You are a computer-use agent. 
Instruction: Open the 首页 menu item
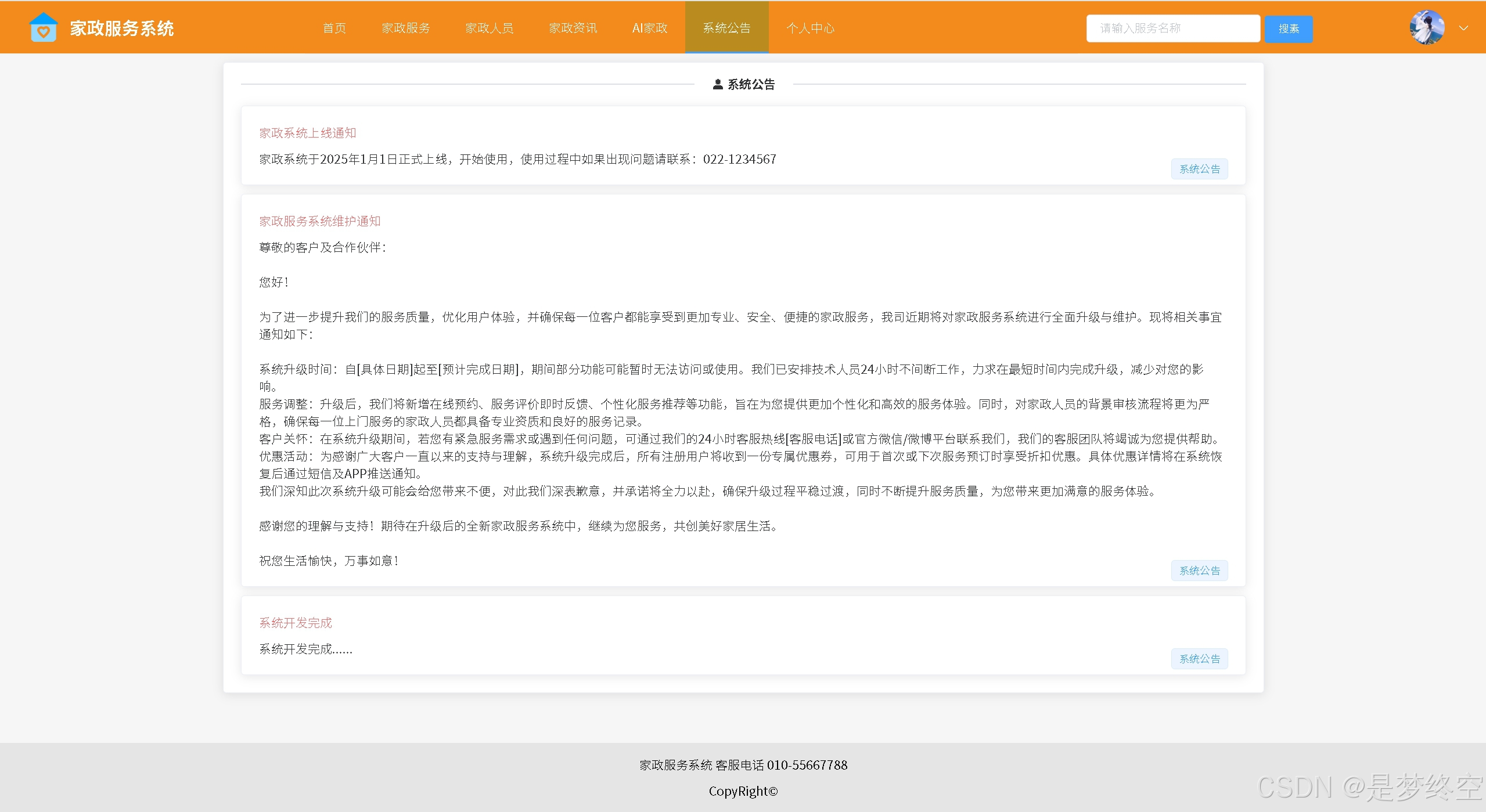pos(334,28)
